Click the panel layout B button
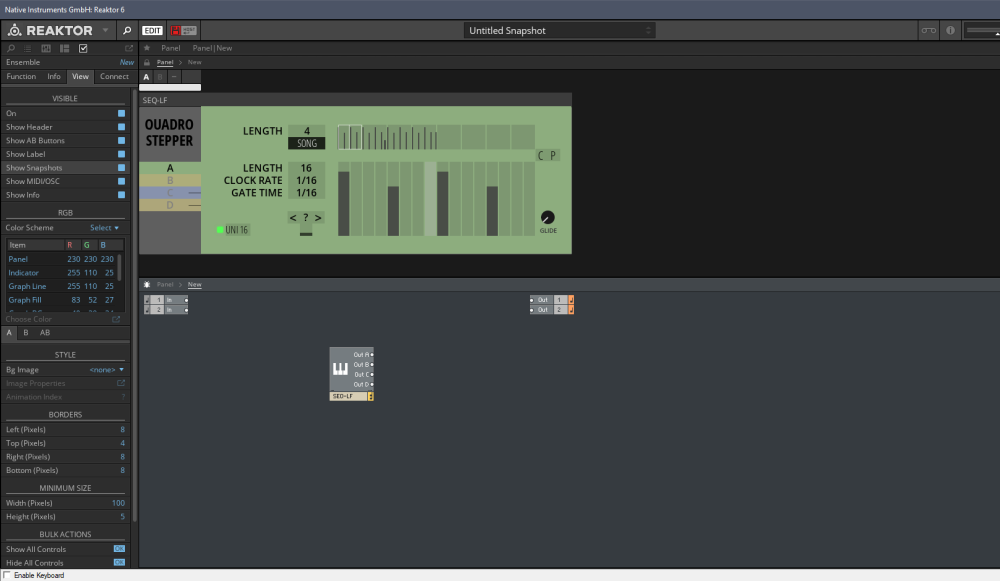This screenshot has height=581, width=1000. [160, 77]
